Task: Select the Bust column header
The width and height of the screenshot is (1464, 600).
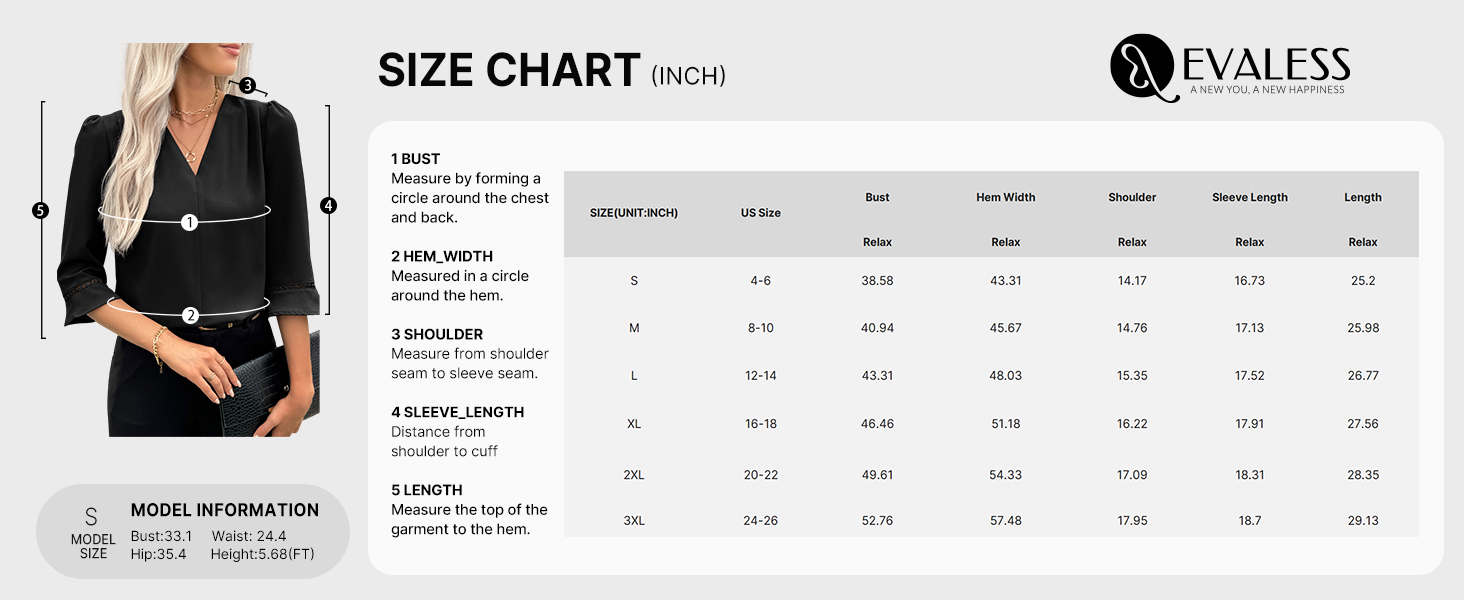Action: 877,197
